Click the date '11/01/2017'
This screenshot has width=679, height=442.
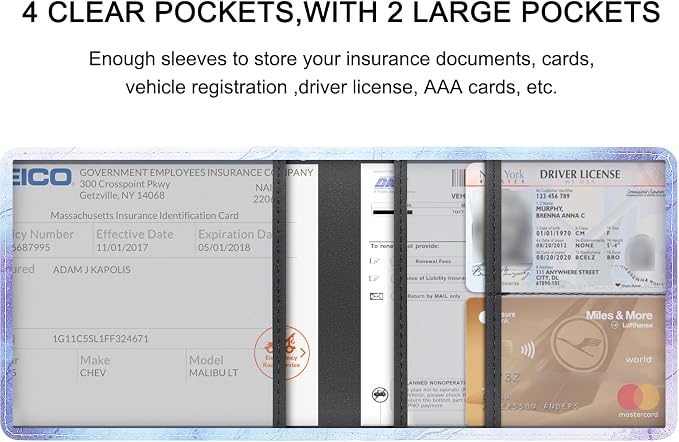click(x=122, y=248)
